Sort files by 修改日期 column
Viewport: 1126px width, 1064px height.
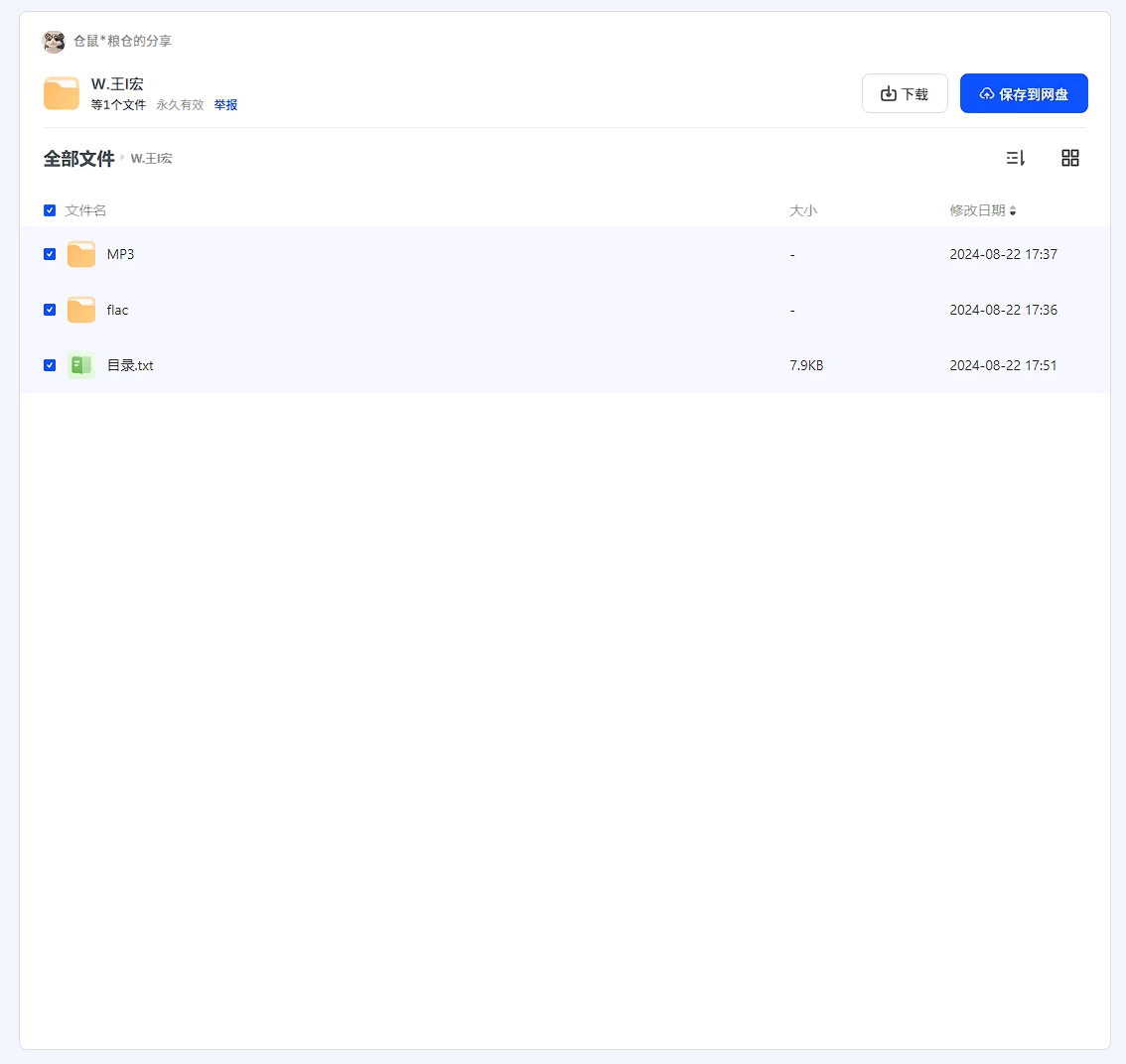click(x=977, y=210)
